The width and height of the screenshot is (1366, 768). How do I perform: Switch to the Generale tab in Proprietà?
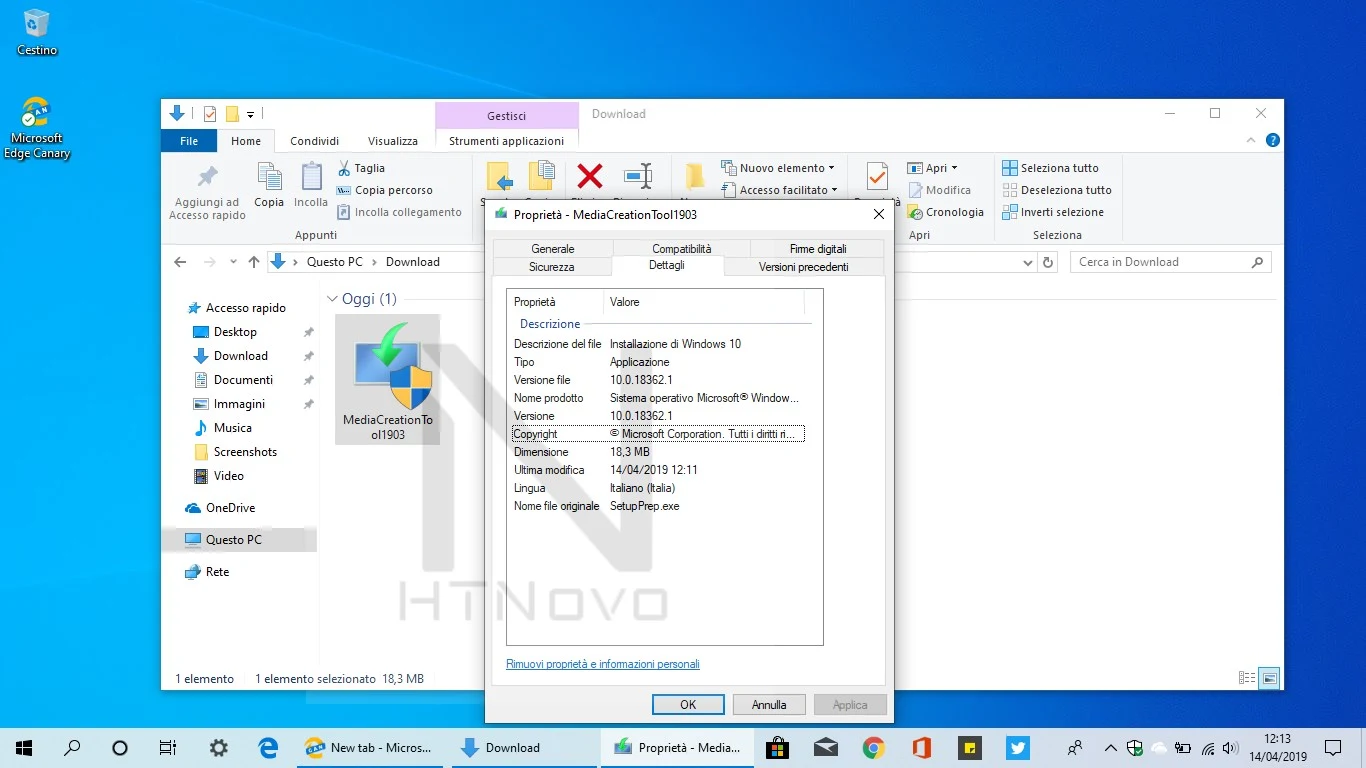coord(553,248)
